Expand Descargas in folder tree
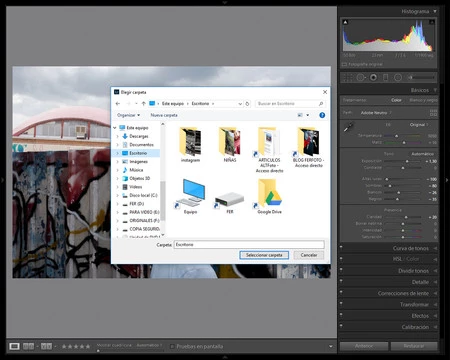This screenshot has height=360, width=450. 117,136
